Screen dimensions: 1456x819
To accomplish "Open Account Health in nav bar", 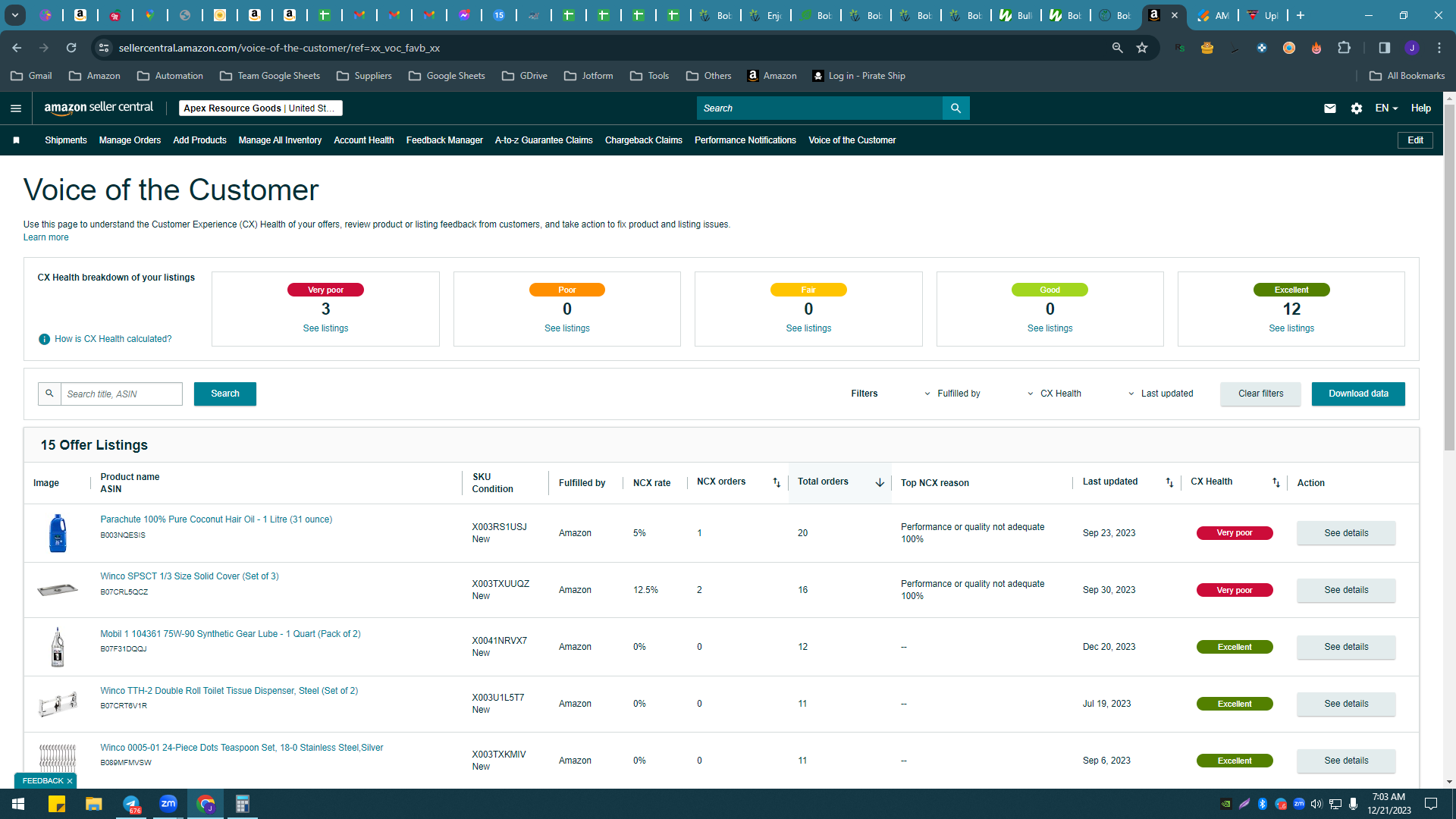I will [364, 140].
